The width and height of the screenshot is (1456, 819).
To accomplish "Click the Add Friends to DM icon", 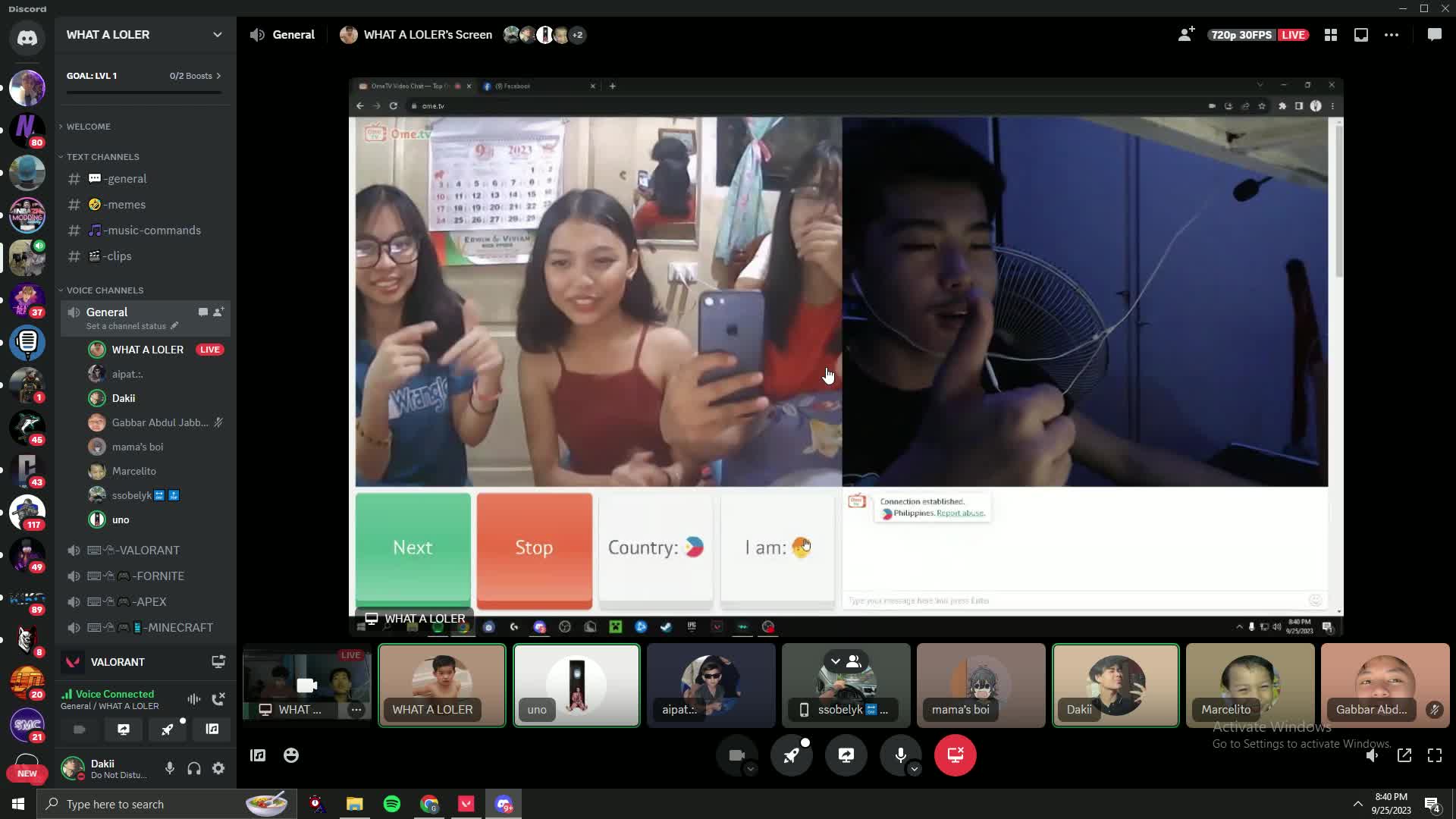I will 1185,35.
